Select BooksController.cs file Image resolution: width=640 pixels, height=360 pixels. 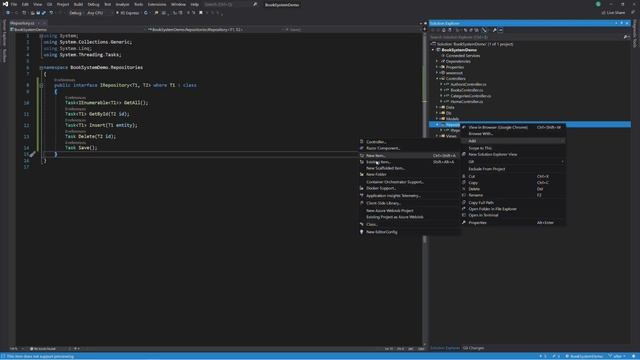tap(467, 90)
